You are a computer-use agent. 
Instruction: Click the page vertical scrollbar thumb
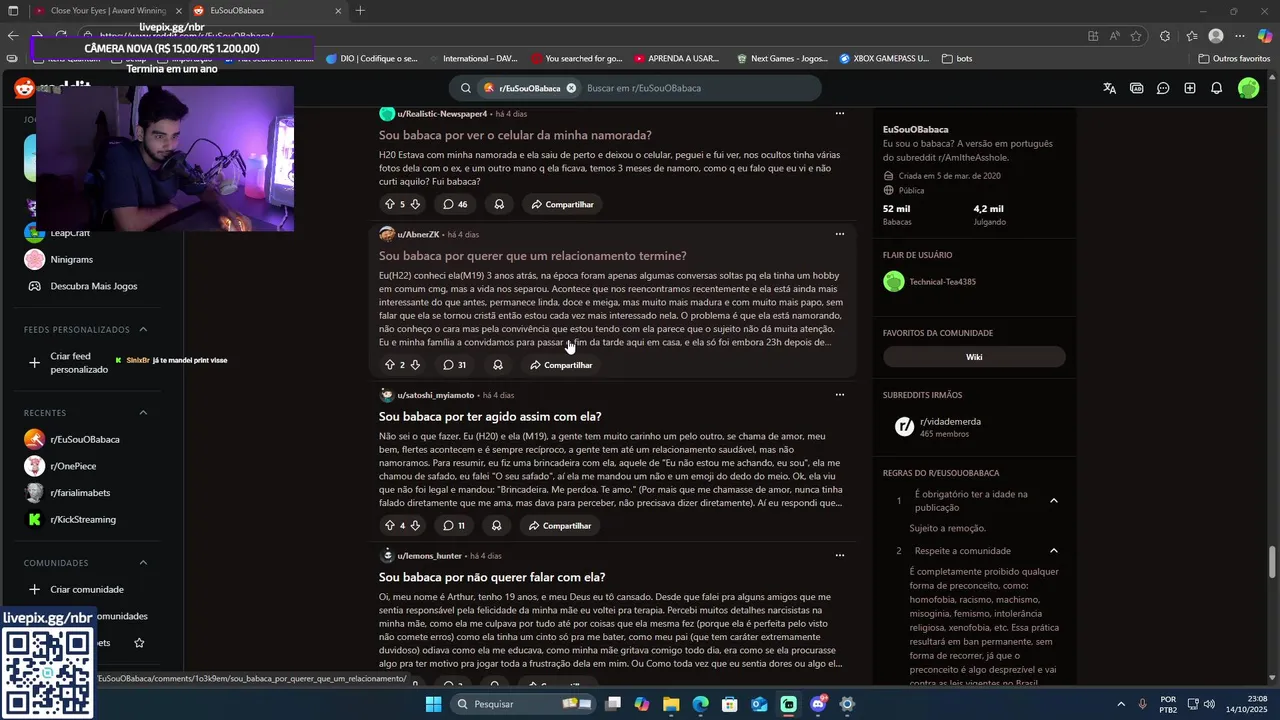coord(1273,561)
